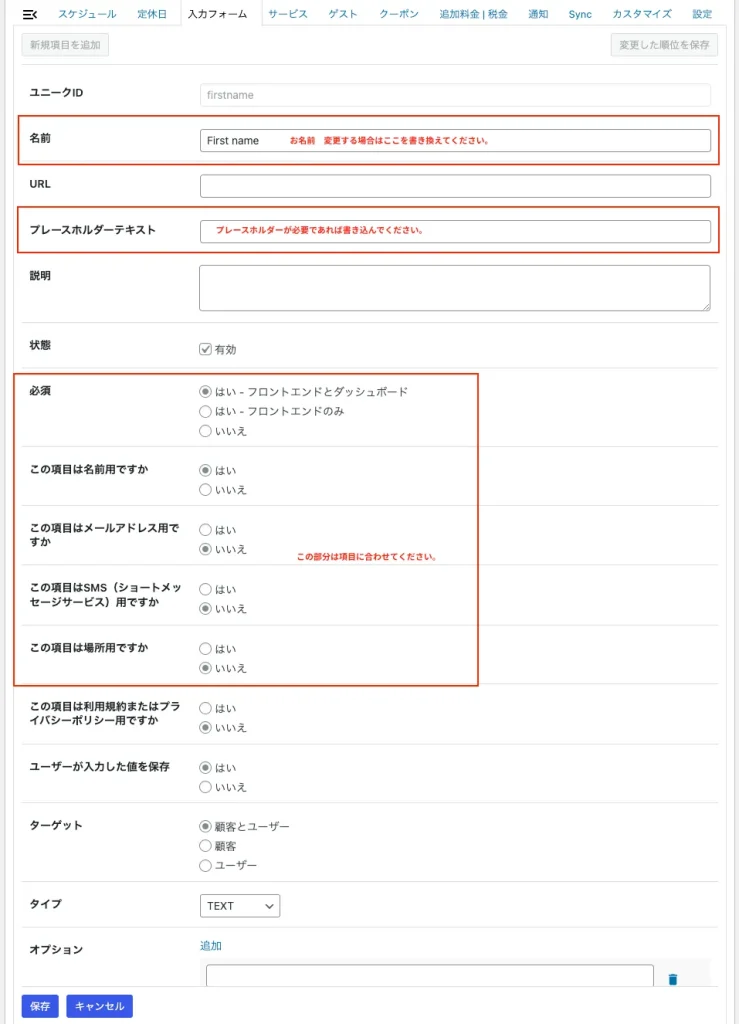
Task: Select いいえ for 利用規約またはプライバシーポリシー用
Action: [x=205, y=728]
